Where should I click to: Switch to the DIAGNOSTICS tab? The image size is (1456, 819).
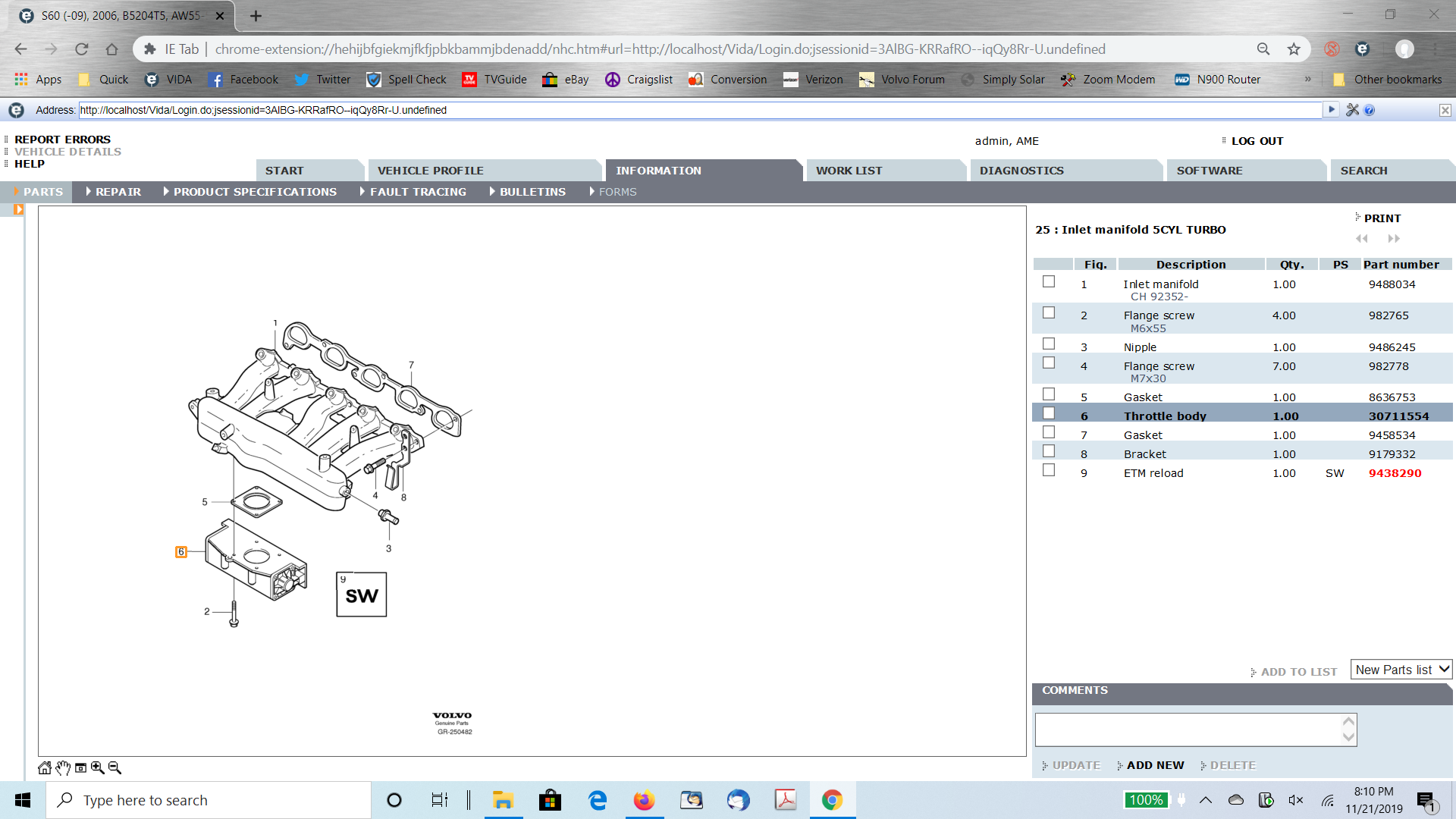point(1021,171)
